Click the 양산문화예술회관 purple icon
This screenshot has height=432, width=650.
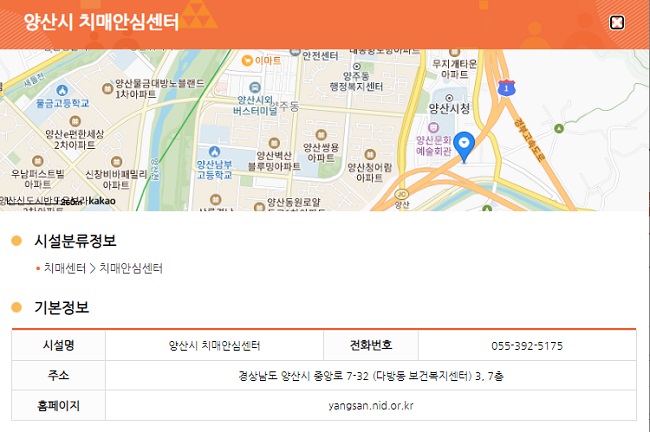(433, 127)
